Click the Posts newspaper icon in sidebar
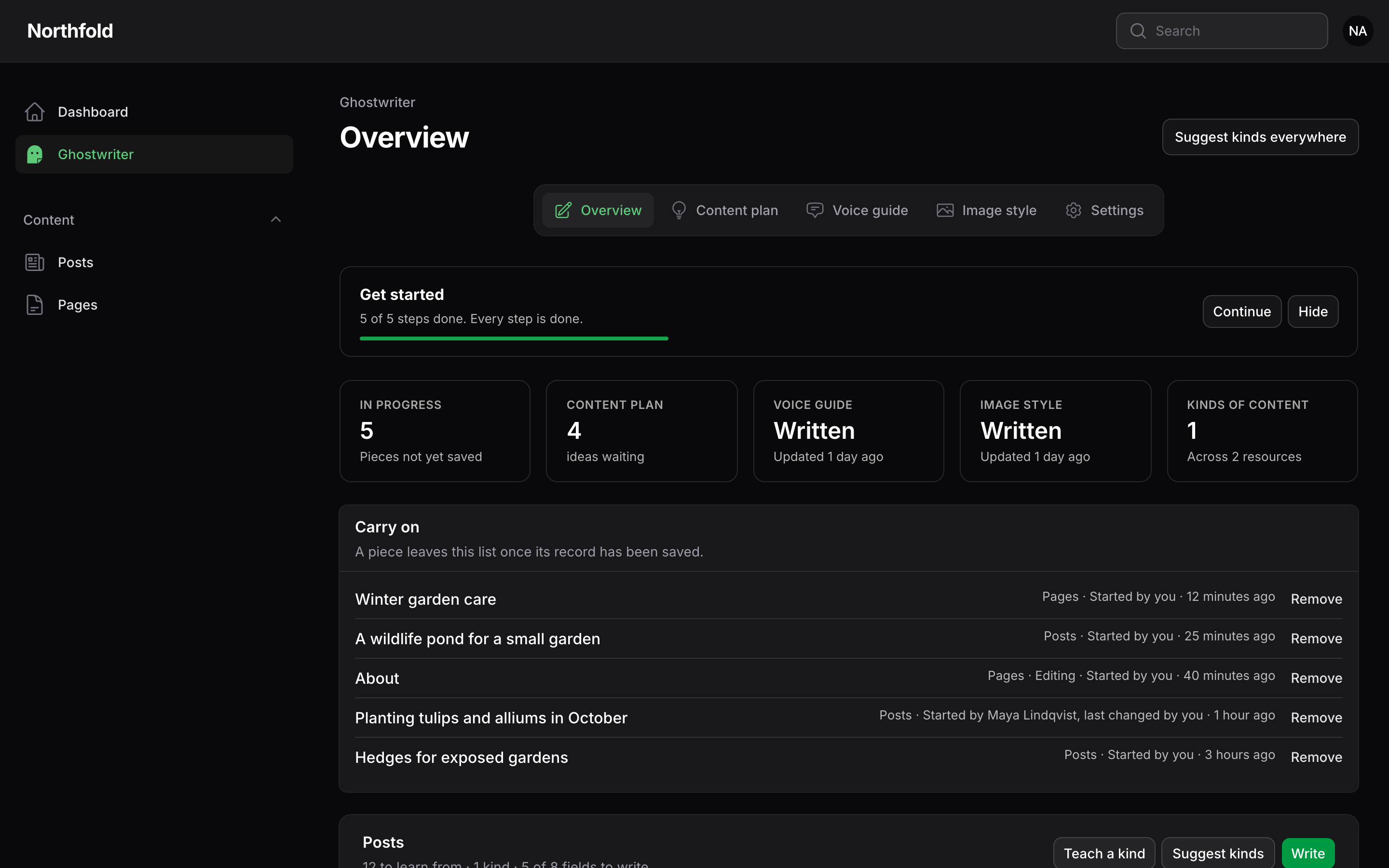 click(34, 262)
